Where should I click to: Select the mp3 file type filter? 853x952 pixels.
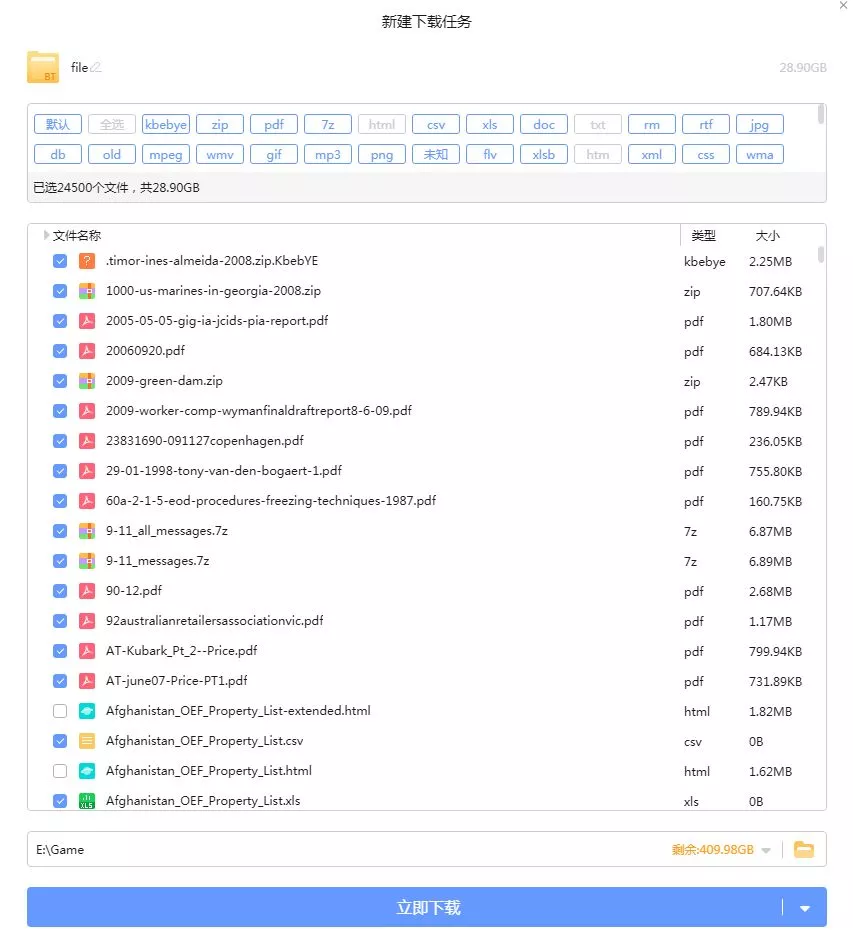tap(328, 155)
